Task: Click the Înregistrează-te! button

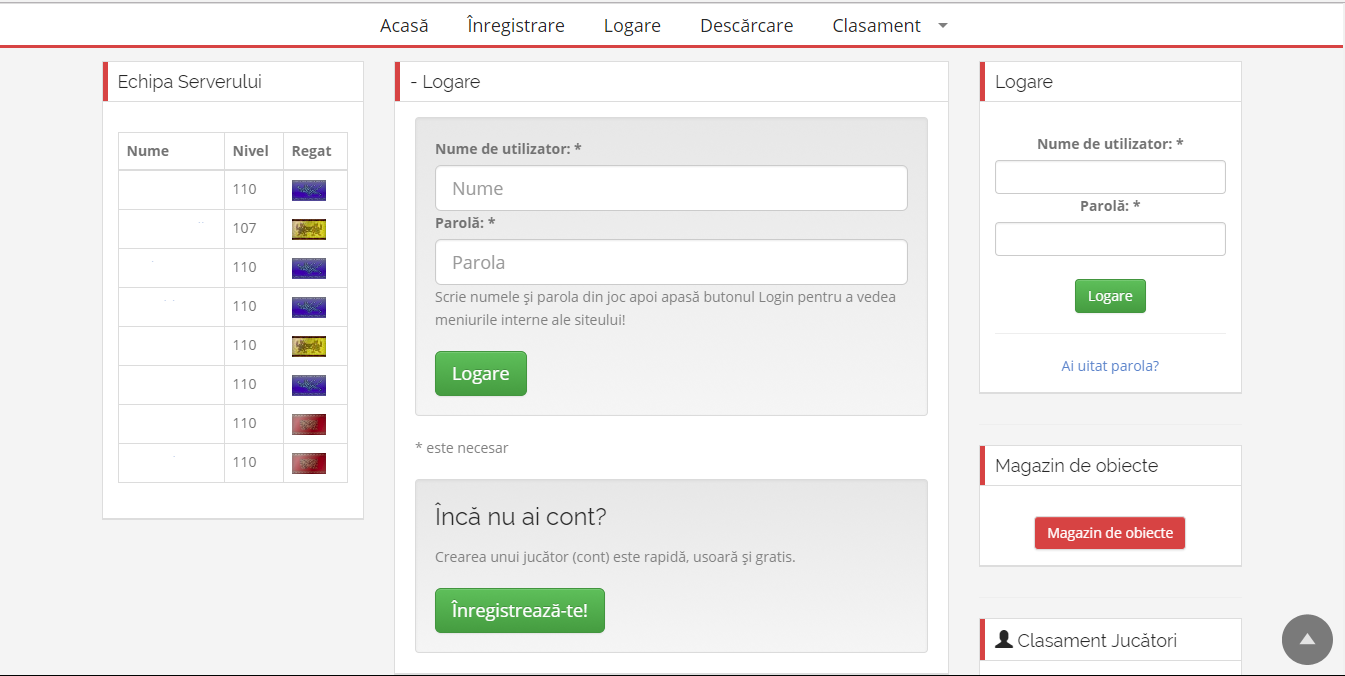Action: coord(520,610)
